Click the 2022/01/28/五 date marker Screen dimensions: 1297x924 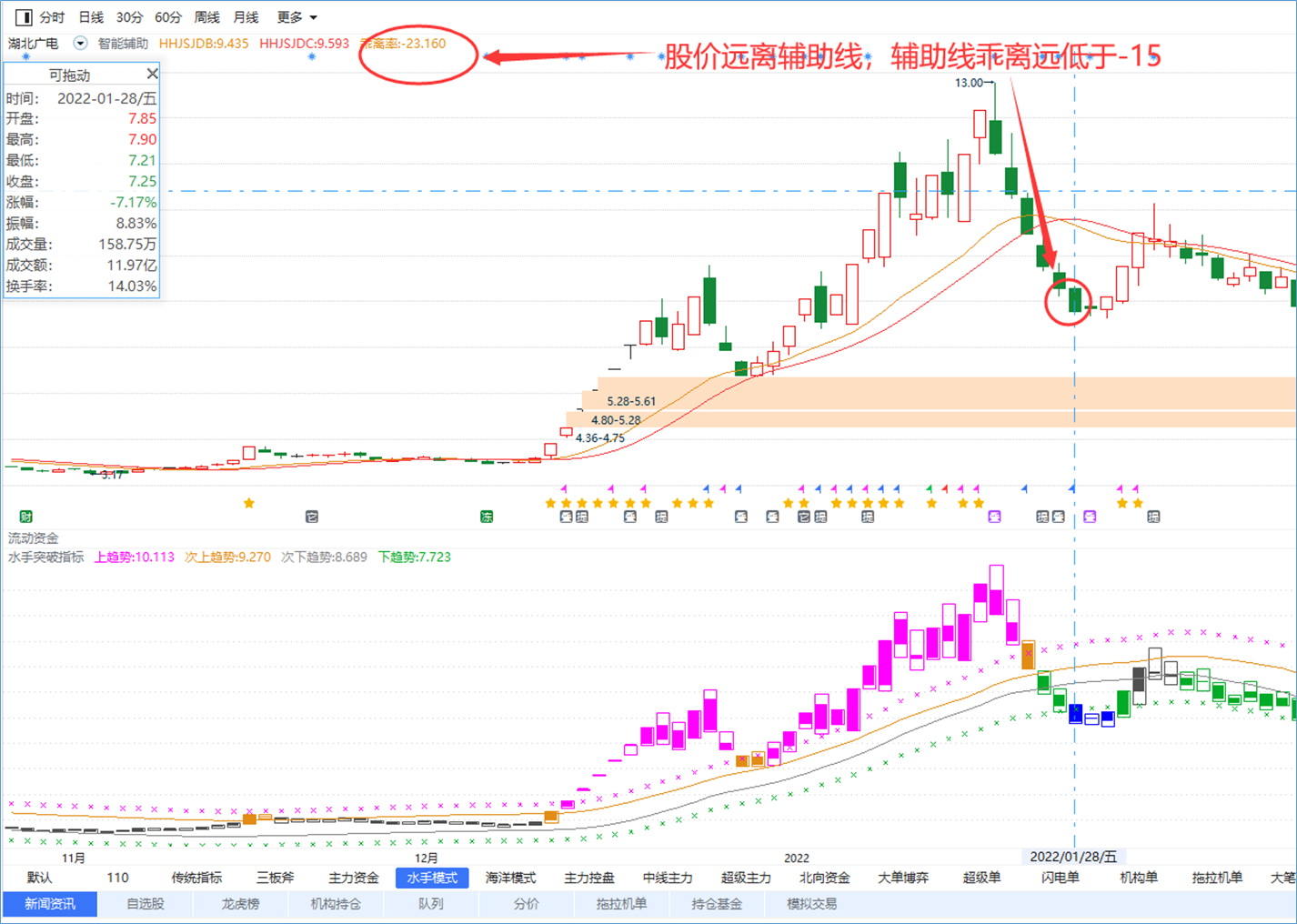click(x=1073, y=857)
